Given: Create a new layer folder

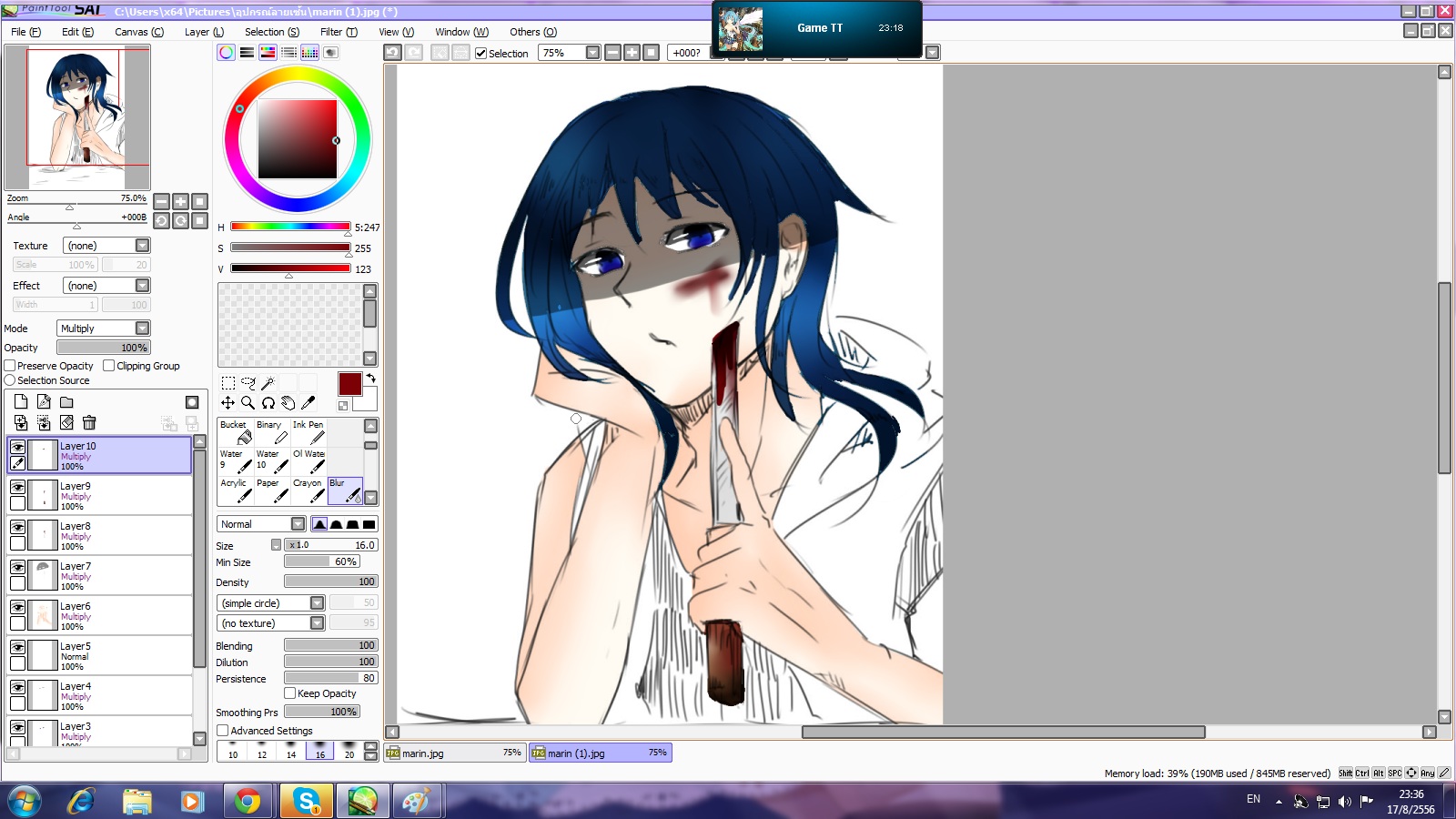Looking at the screenshot, I should pos(66,402).
